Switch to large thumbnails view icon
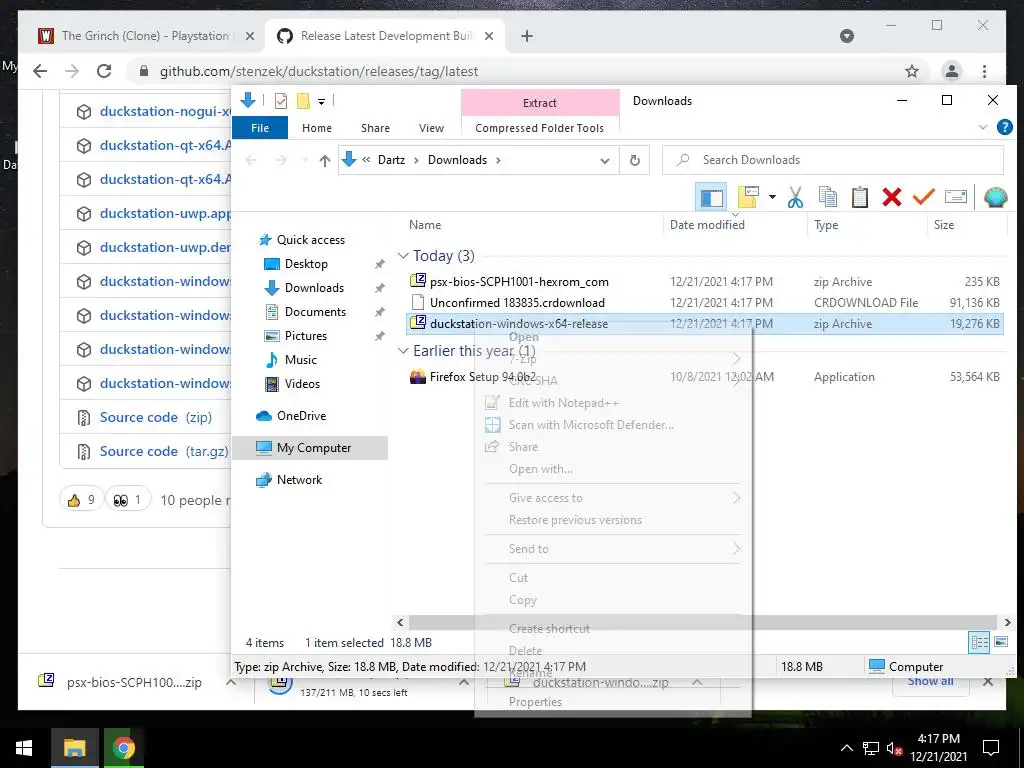 pyautogui.click(x=1000, y=643)
